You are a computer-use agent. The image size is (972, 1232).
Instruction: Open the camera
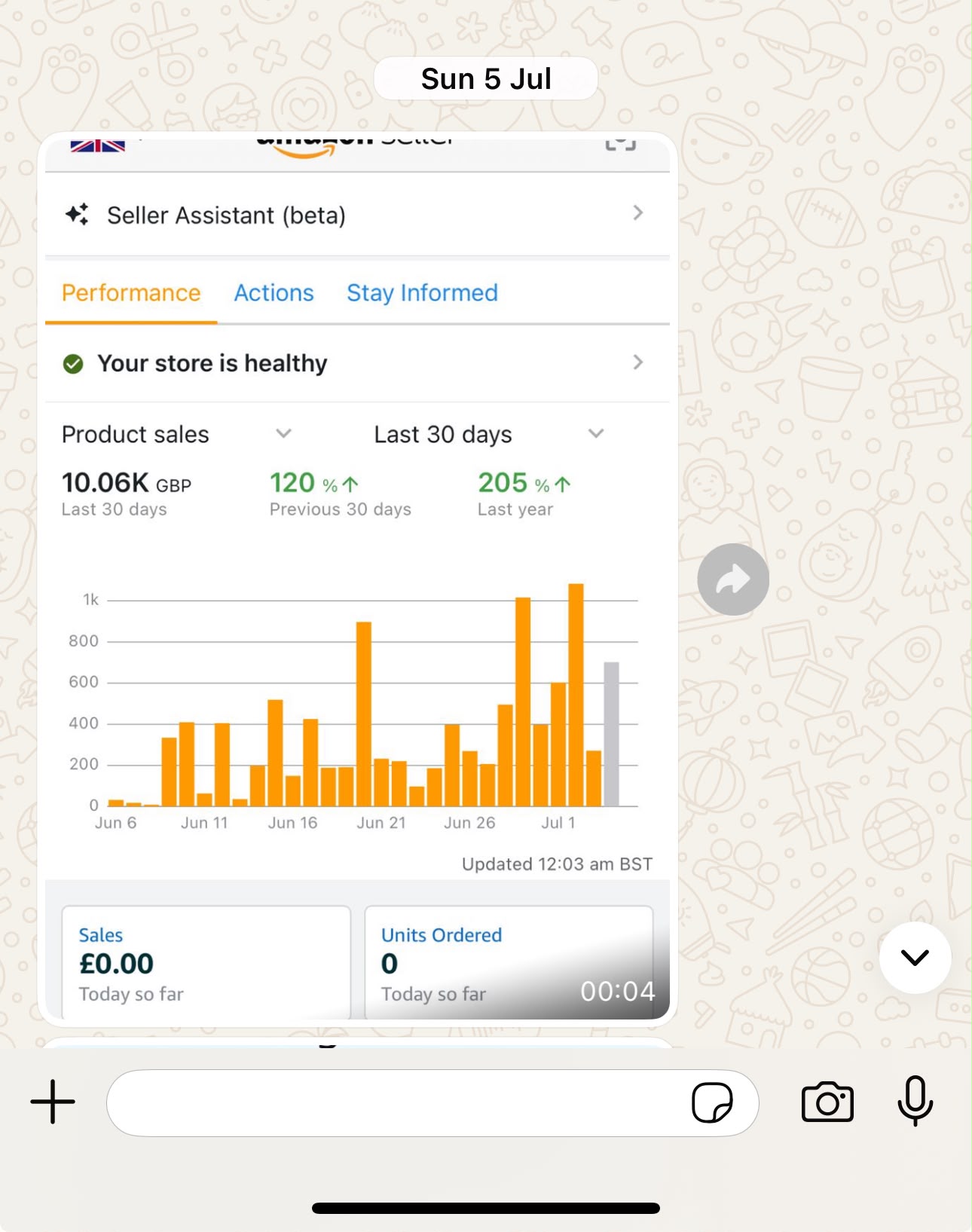point(827,1102)
